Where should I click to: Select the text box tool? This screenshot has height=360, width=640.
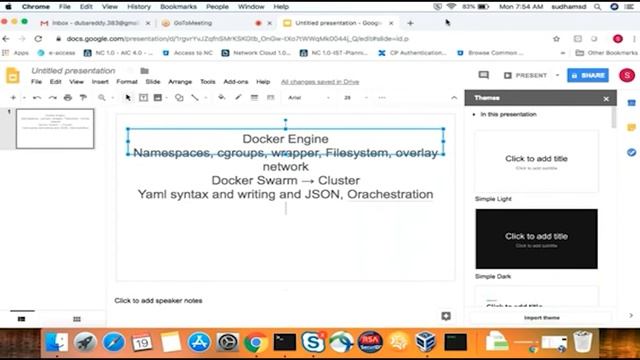pyautogui.click(x=143, y=98)
